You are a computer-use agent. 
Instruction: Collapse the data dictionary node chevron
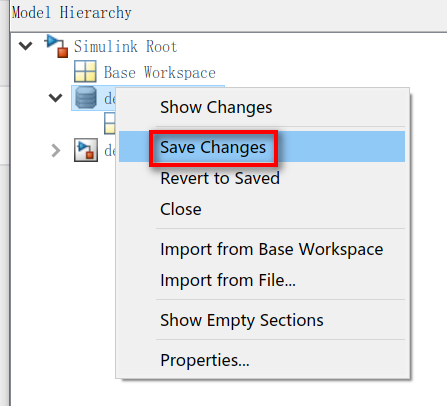click(x=55, y=97)
